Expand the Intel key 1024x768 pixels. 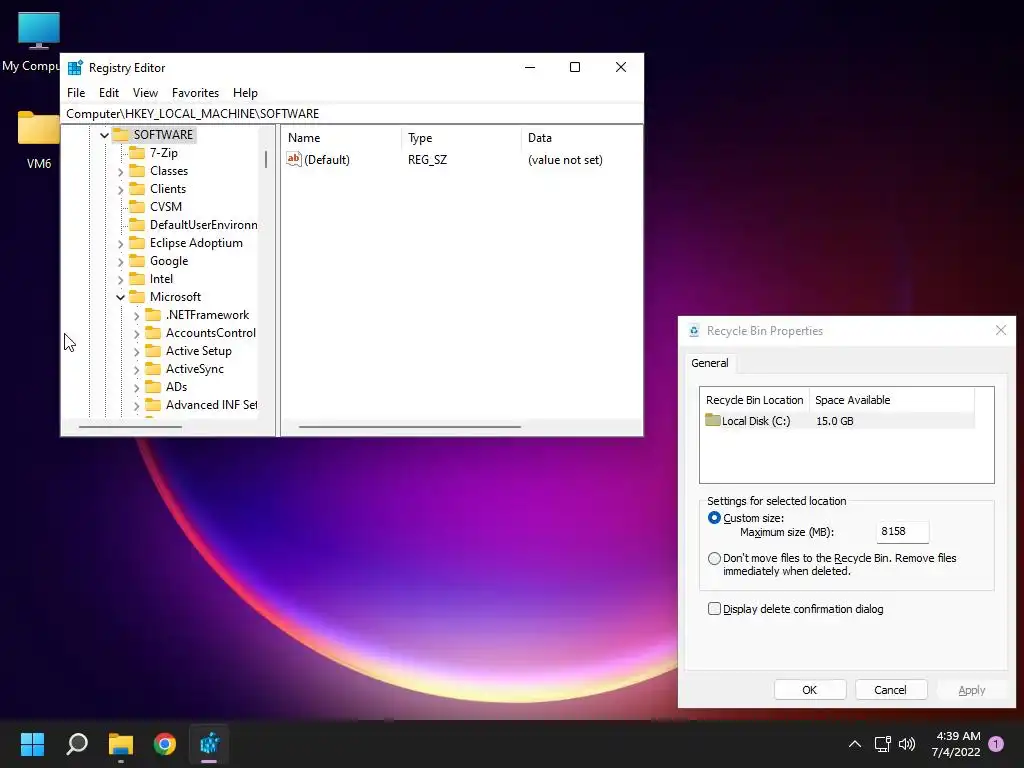click(x=121, y=280)
